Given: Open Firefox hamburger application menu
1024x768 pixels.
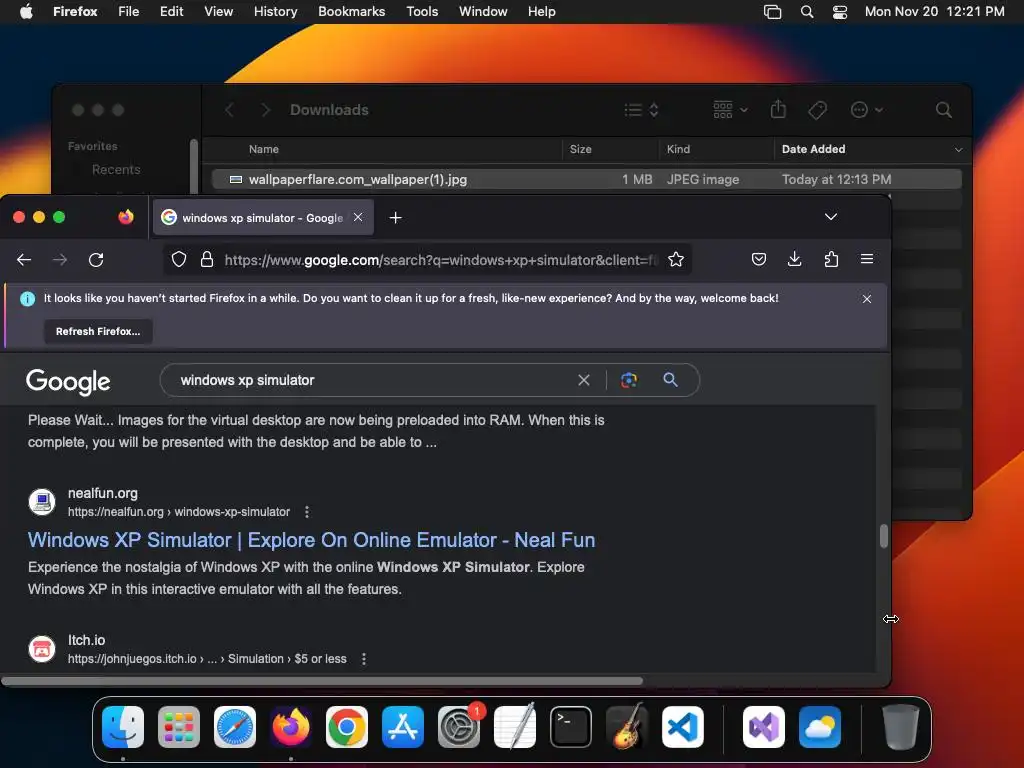Looking at the screenshot, I should tap(867, 259).
